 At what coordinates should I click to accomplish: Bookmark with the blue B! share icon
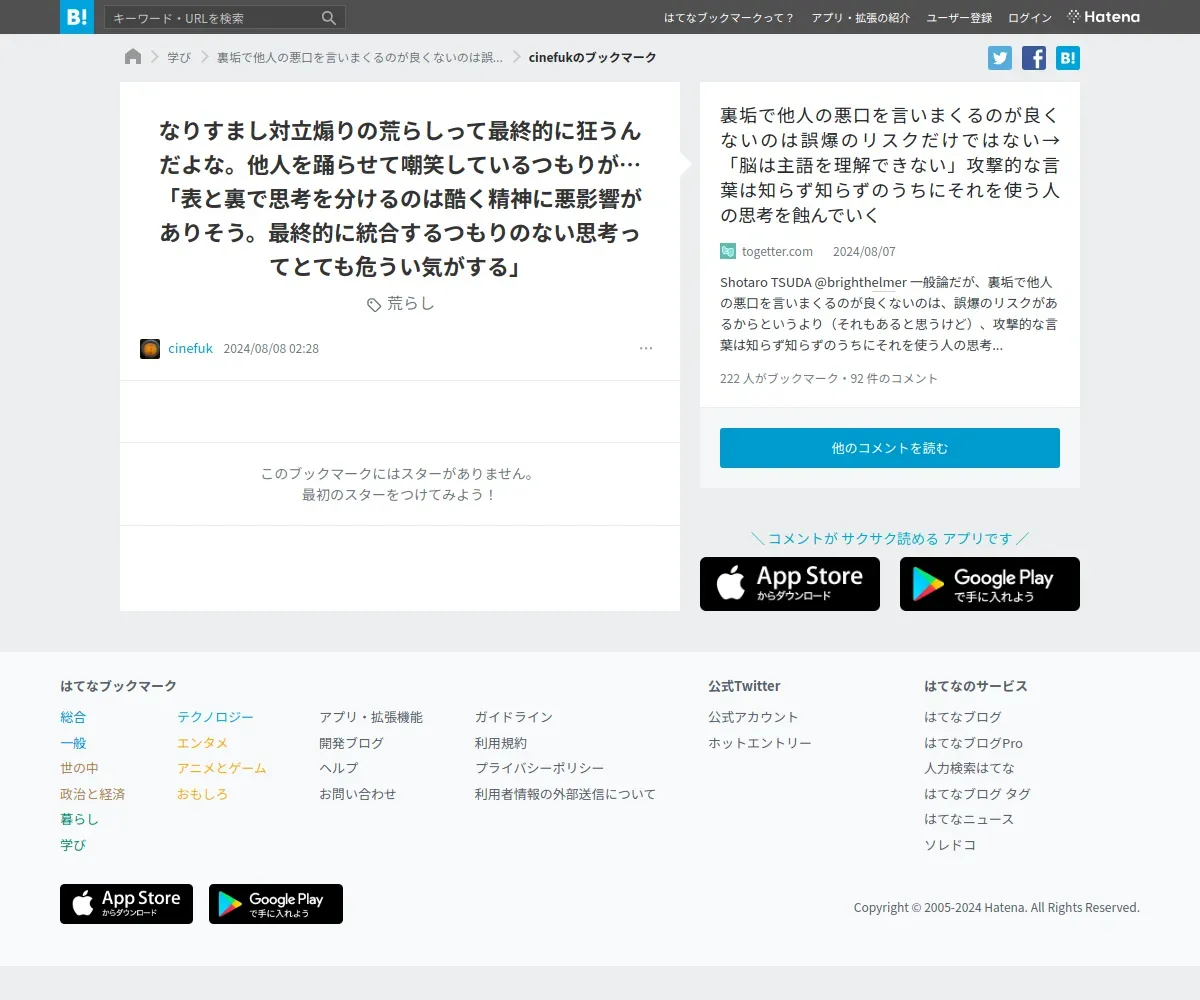[x=1068, y=58]
